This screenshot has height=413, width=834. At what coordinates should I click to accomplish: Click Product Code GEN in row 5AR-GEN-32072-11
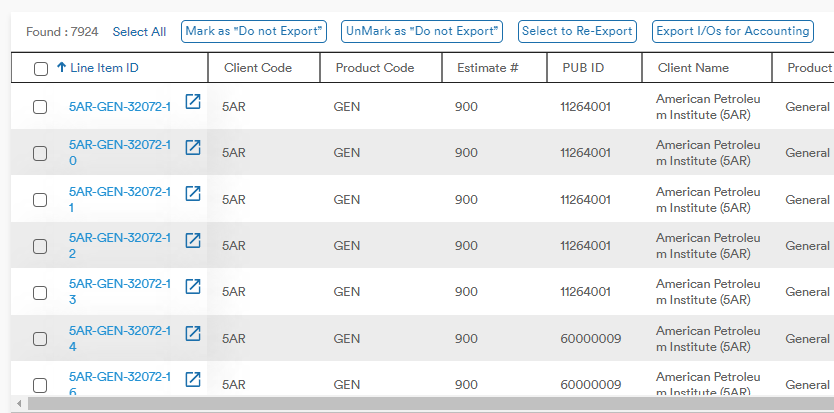[x=347, y=200]
